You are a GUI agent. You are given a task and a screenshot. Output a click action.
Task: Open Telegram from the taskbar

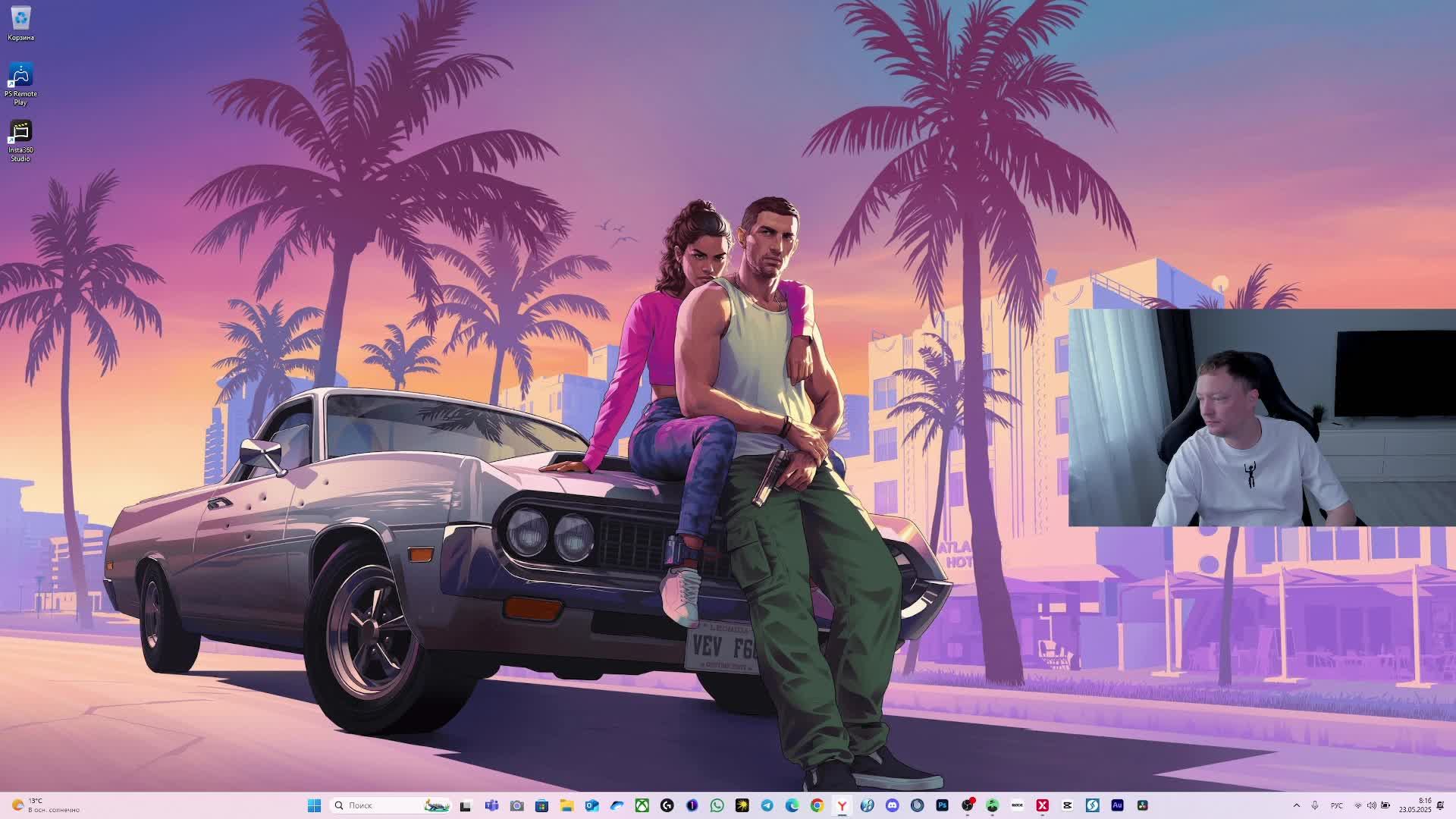tap(767, 805)
